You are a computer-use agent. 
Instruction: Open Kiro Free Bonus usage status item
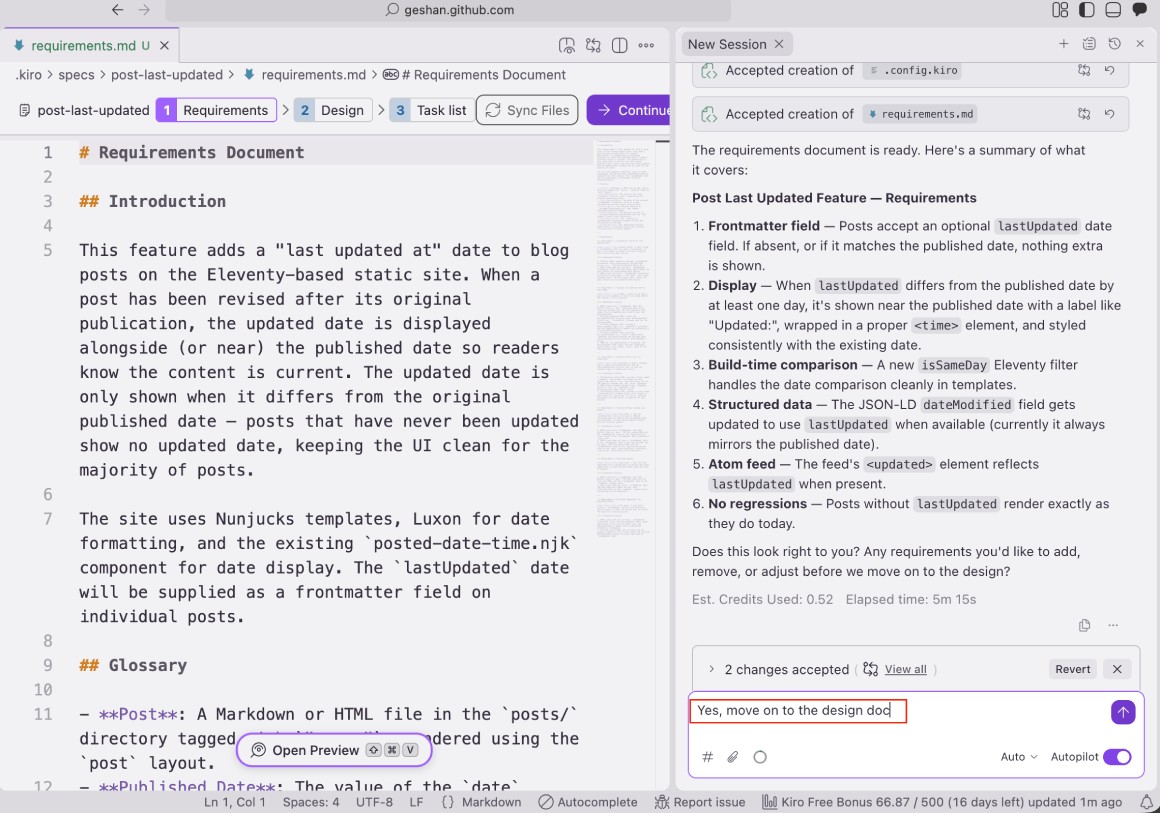(942, 802)
